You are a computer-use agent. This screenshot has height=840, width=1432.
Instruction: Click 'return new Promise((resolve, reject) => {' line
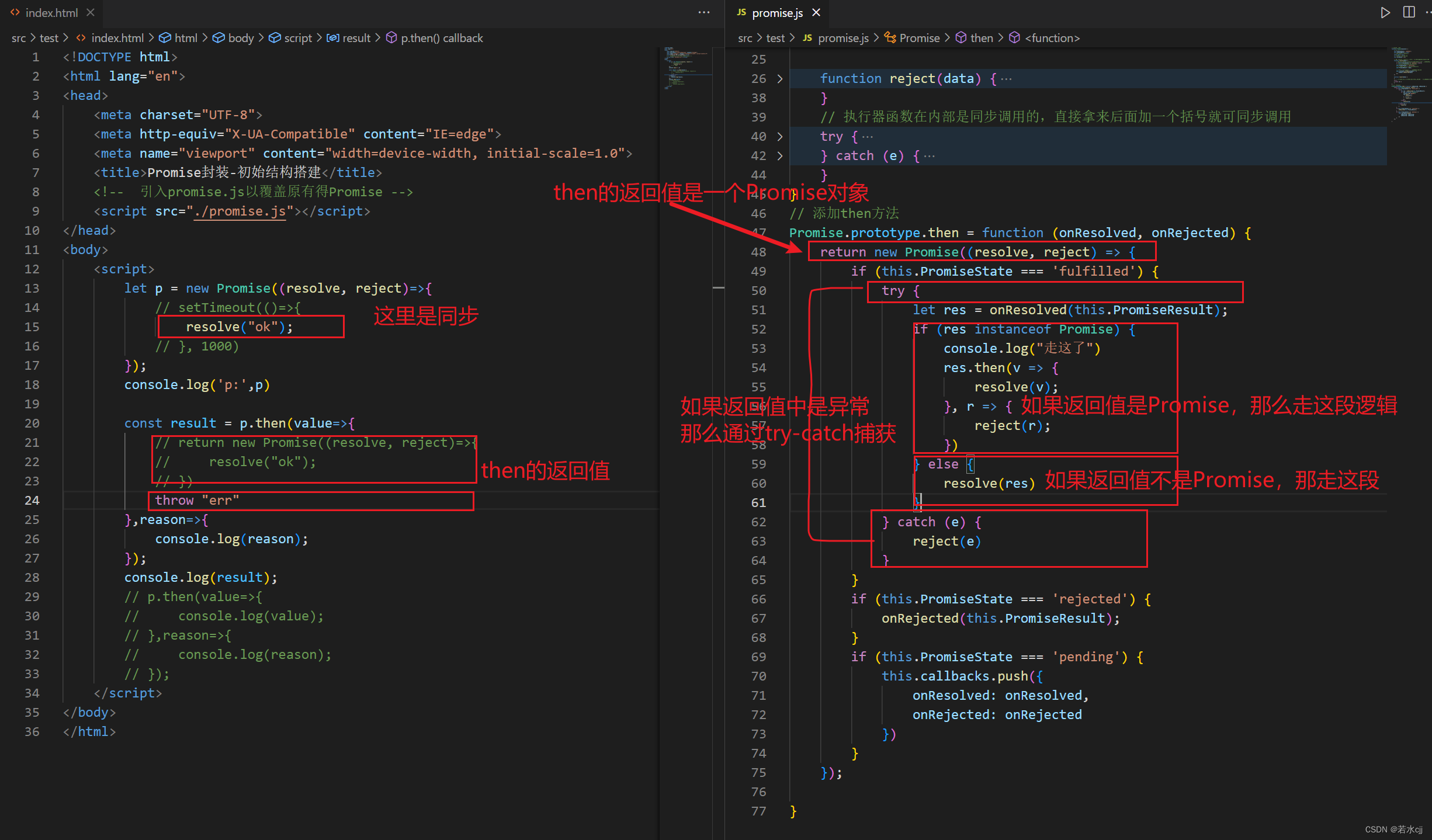tap(978, 252)
